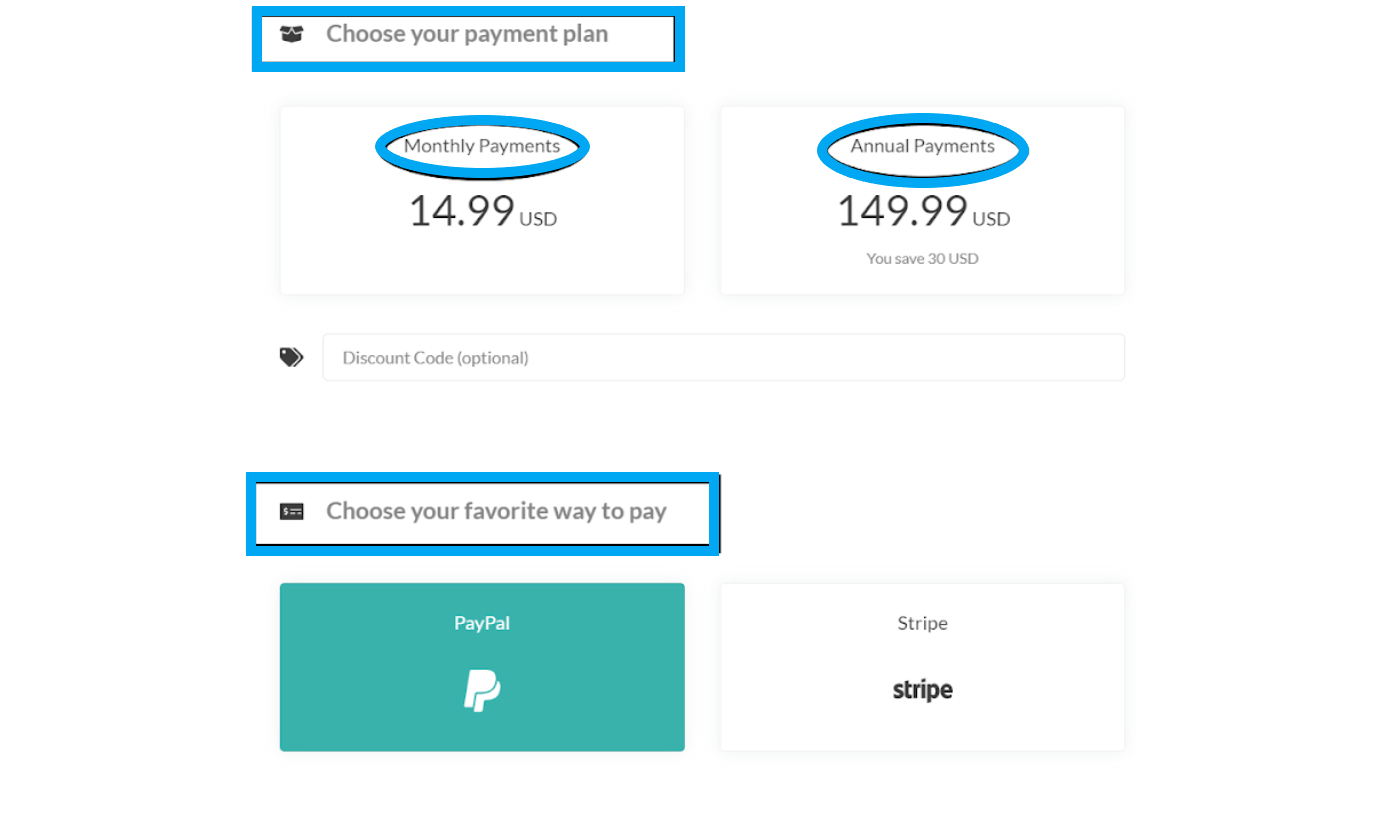The image size is (1373, 822).
Task: Click the white PayPal logo icon
Action: pyautogui.click(x=482, y=691)
